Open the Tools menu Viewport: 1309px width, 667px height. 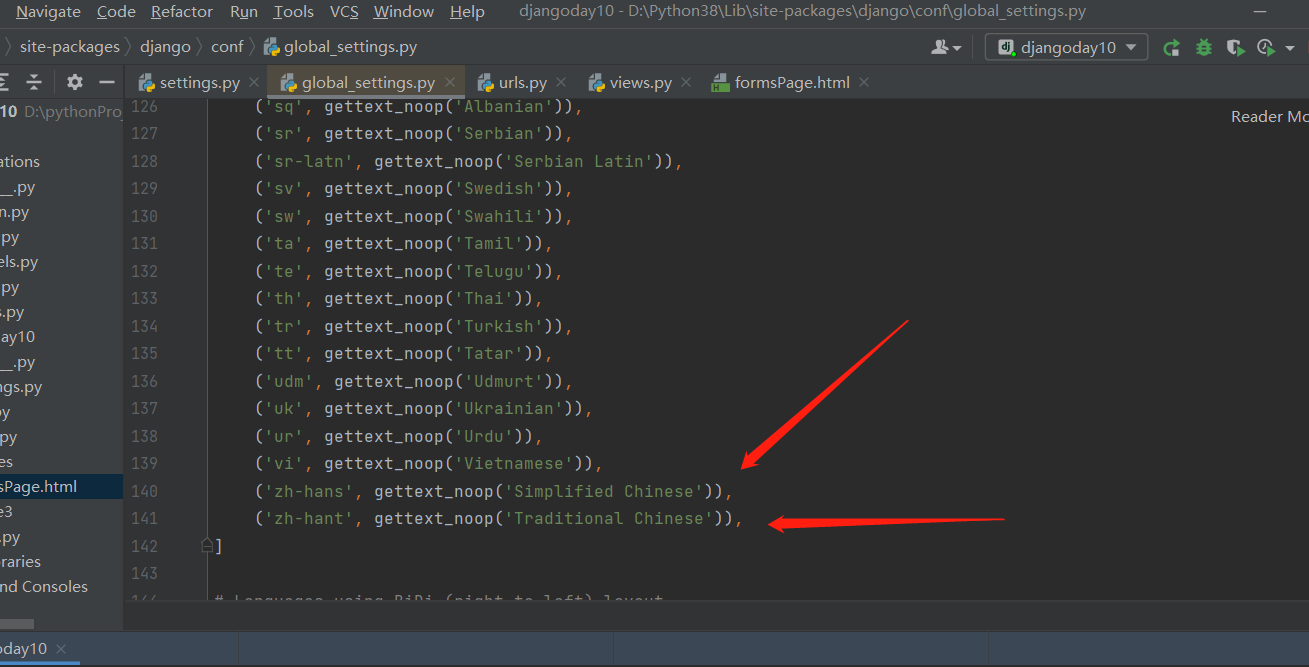(293, 12)
